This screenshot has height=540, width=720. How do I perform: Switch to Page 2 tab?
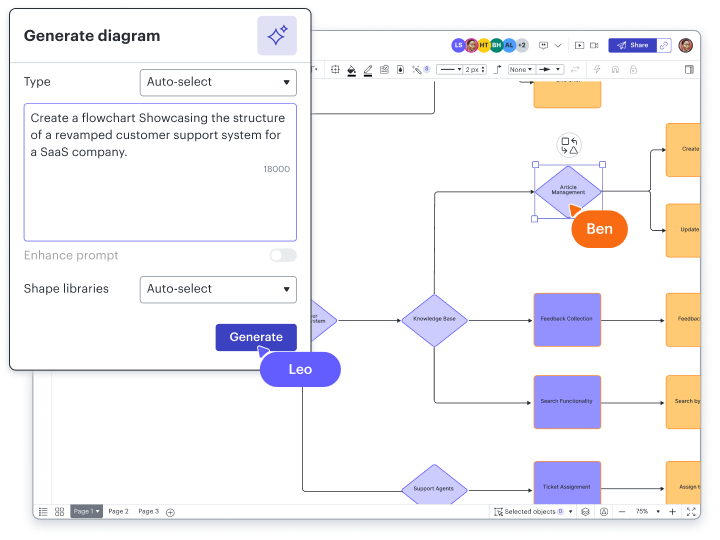(x=118, y=511)
